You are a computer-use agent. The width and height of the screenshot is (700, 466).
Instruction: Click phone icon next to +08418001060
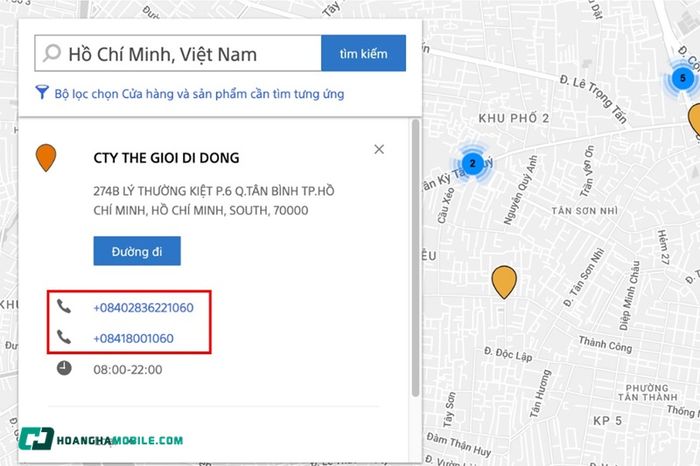(64, 337)
